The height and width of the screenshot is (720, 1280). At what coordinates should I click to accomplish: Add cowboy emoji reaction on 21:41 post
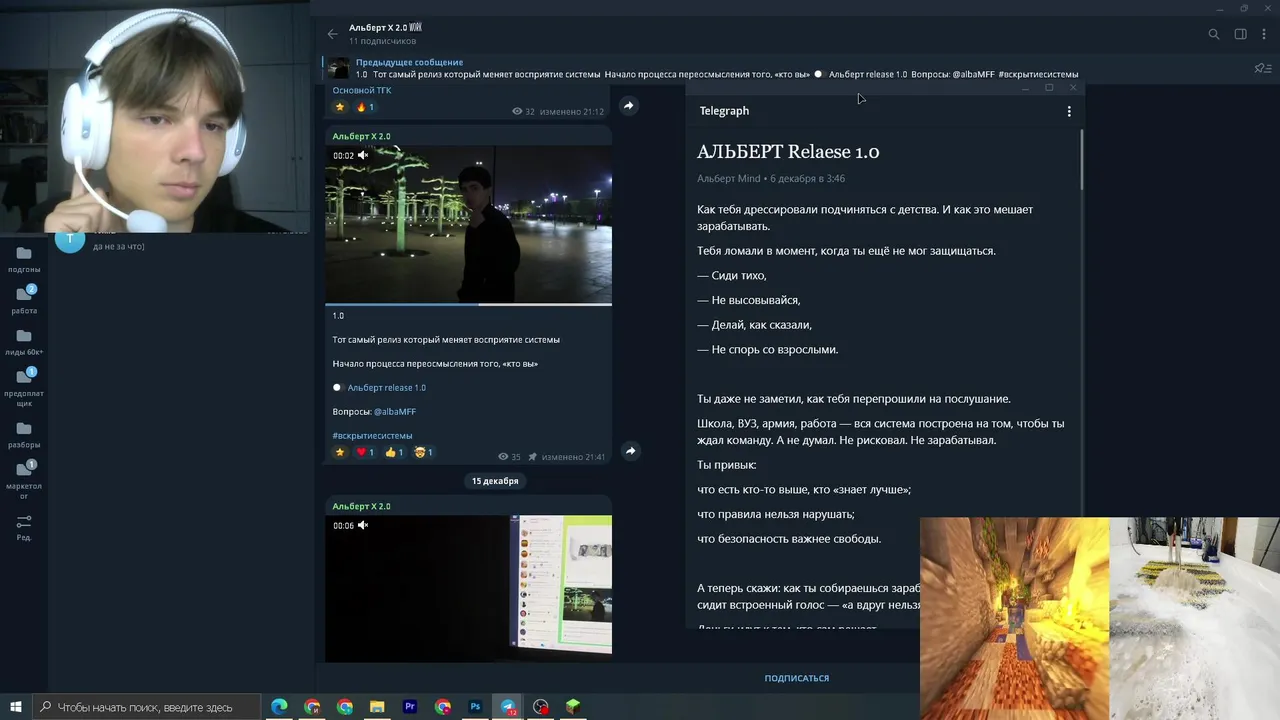click(423, 452)
